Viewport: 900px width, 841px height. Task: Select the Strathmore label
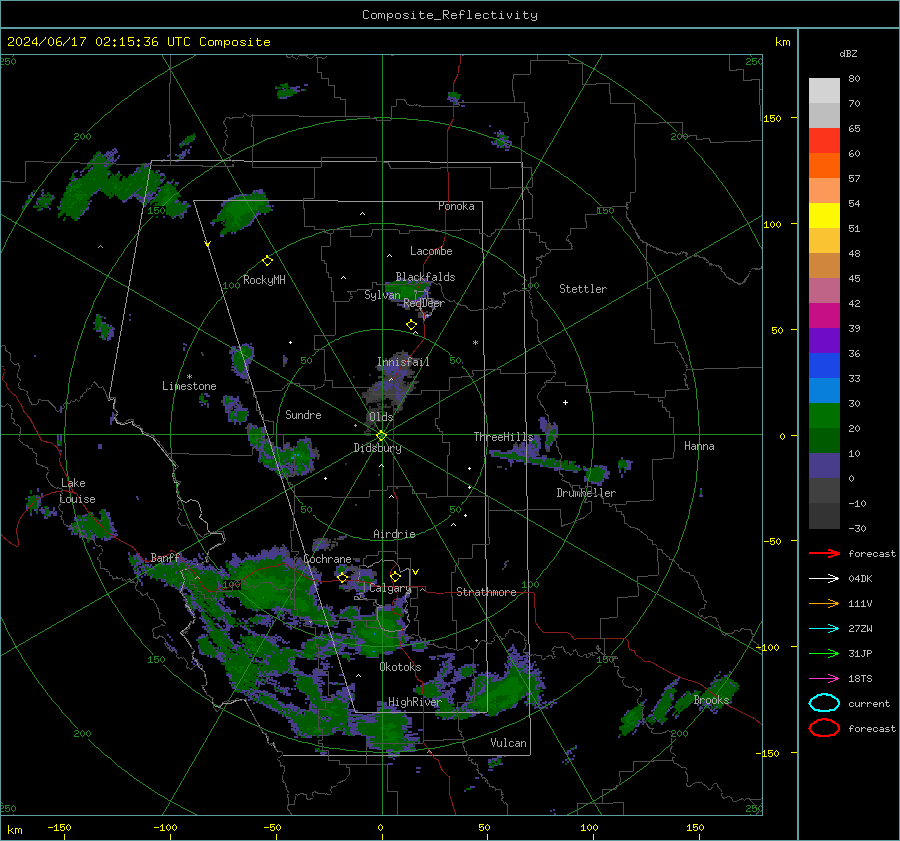pyautogui.click(x=486, y=592)
